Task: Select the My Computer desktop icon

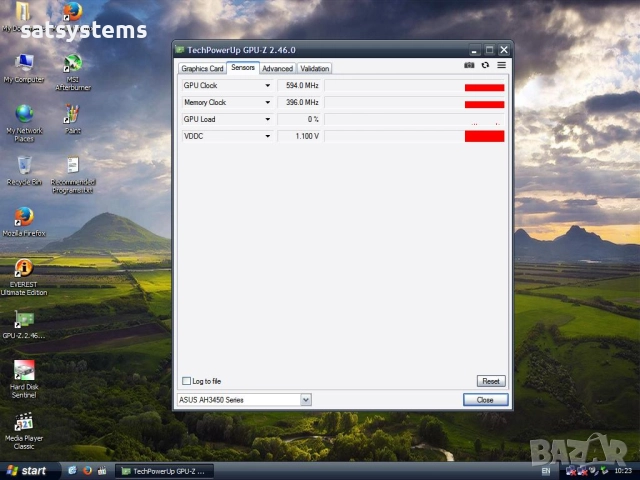Action: [24, 68]
